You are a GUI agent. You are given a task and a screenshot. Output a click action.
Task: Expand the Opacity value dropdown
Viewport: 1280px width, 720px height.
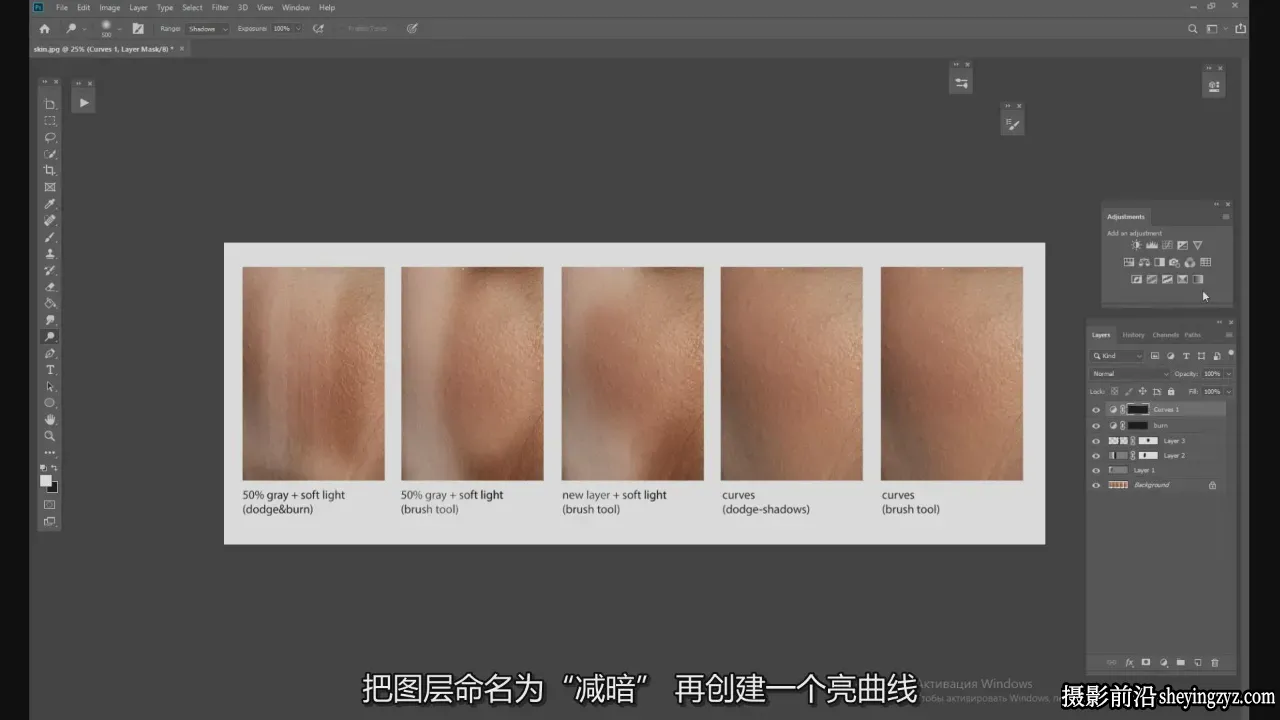[x=1228, y=373]
